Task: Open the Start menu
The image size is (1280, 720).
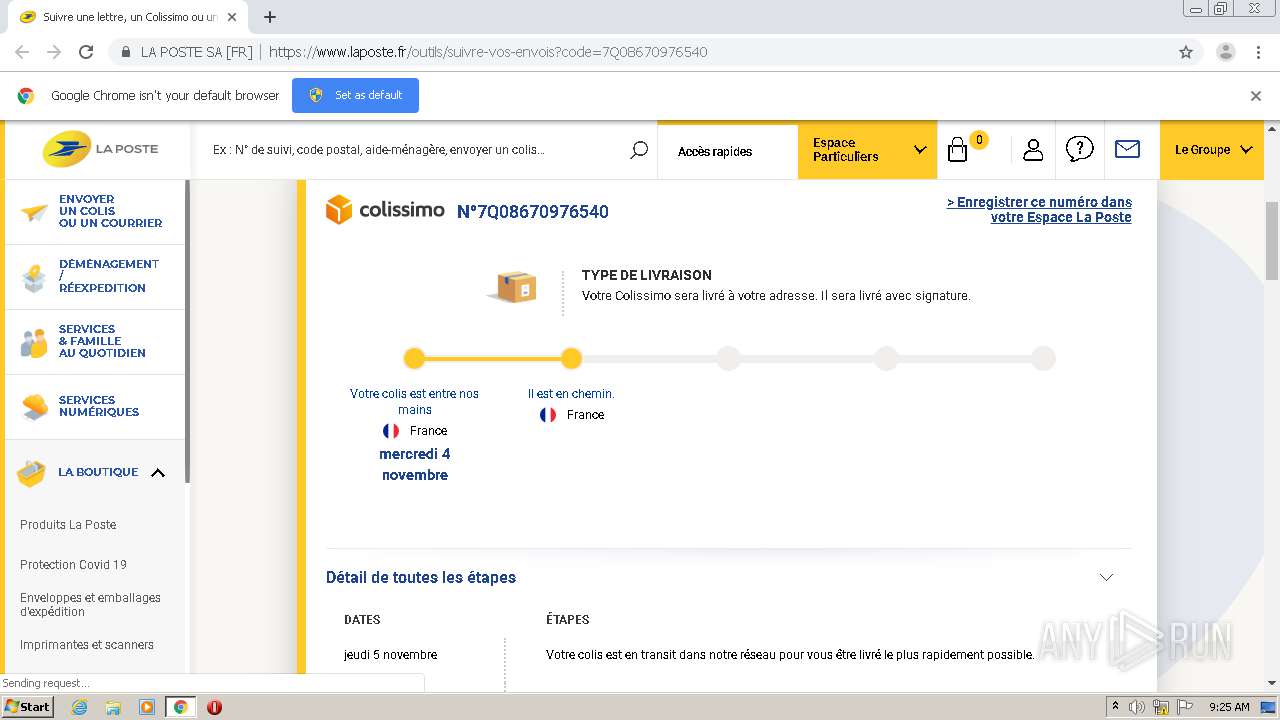Action: tap(27, 707)
